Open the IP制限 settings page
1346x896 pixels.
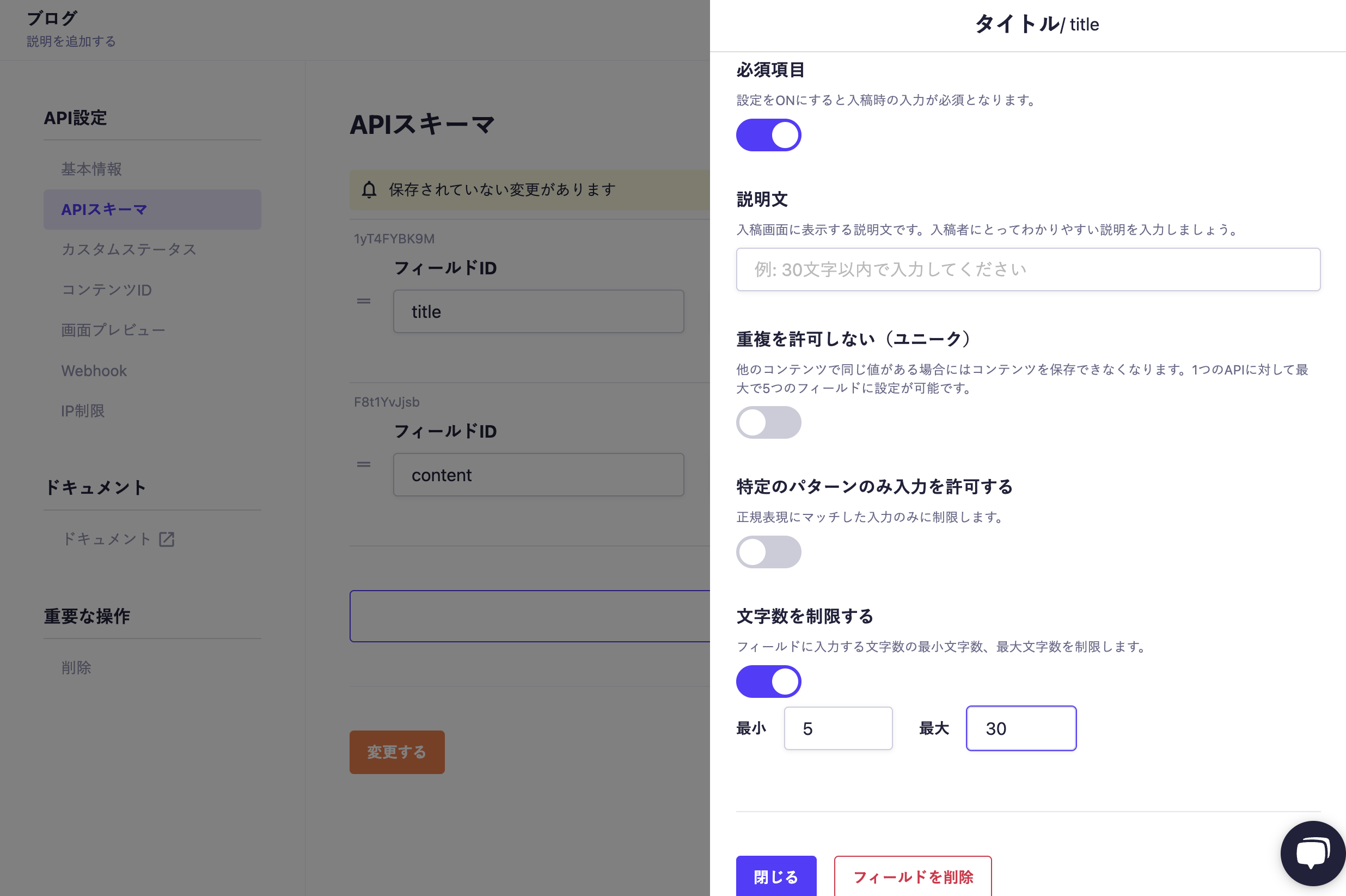(x=82, y=411)
